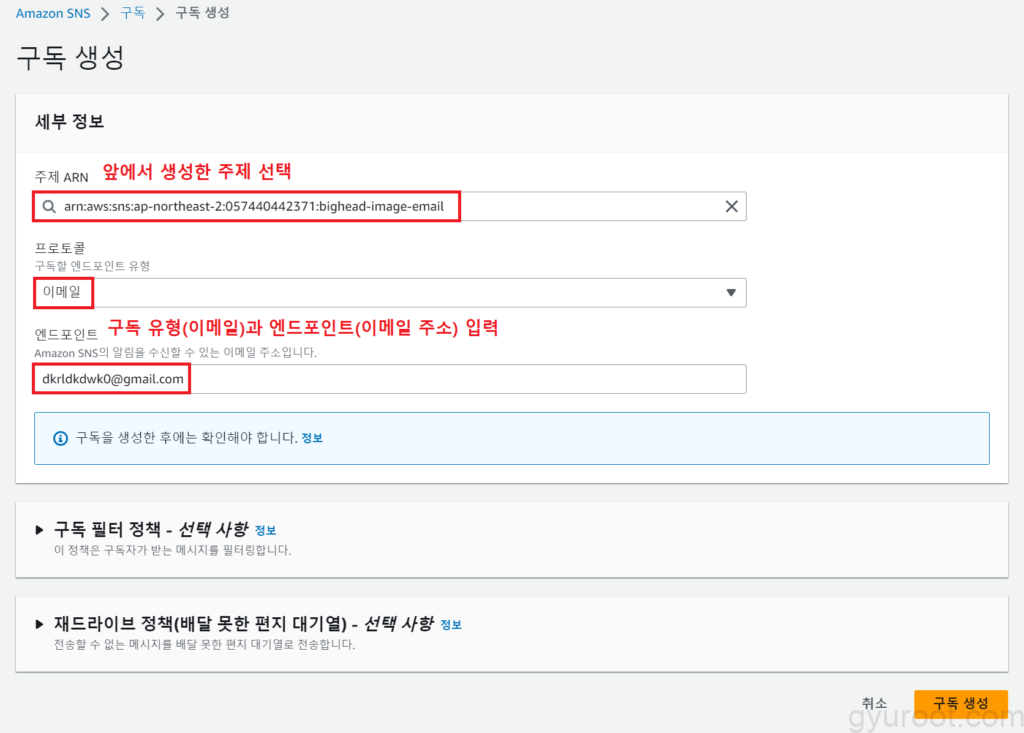Click the triangle icon beside 재드라이브 정책
Viewport: 1024px width, 733px height.
coord(40,624)
